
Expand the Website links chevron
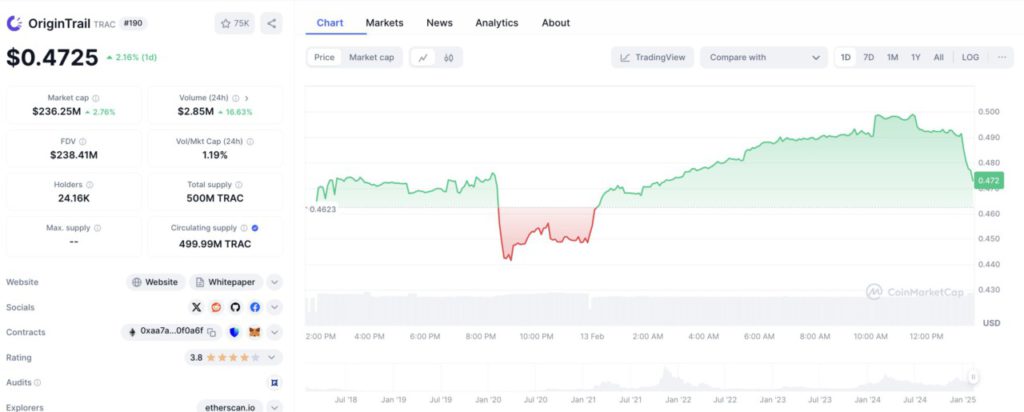(x=275, y=282)
